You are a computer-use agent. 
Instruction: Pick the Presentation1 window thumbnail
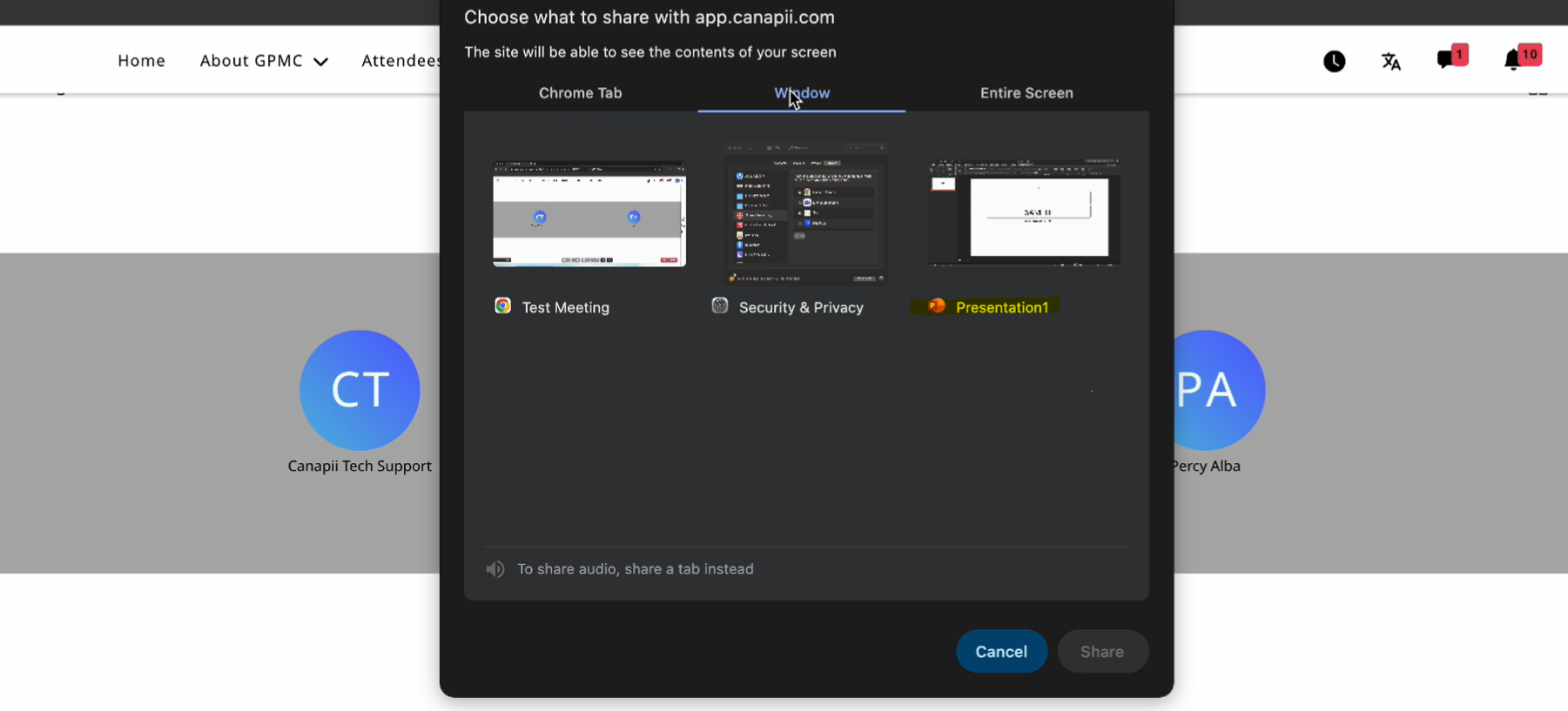[1024, 213]
